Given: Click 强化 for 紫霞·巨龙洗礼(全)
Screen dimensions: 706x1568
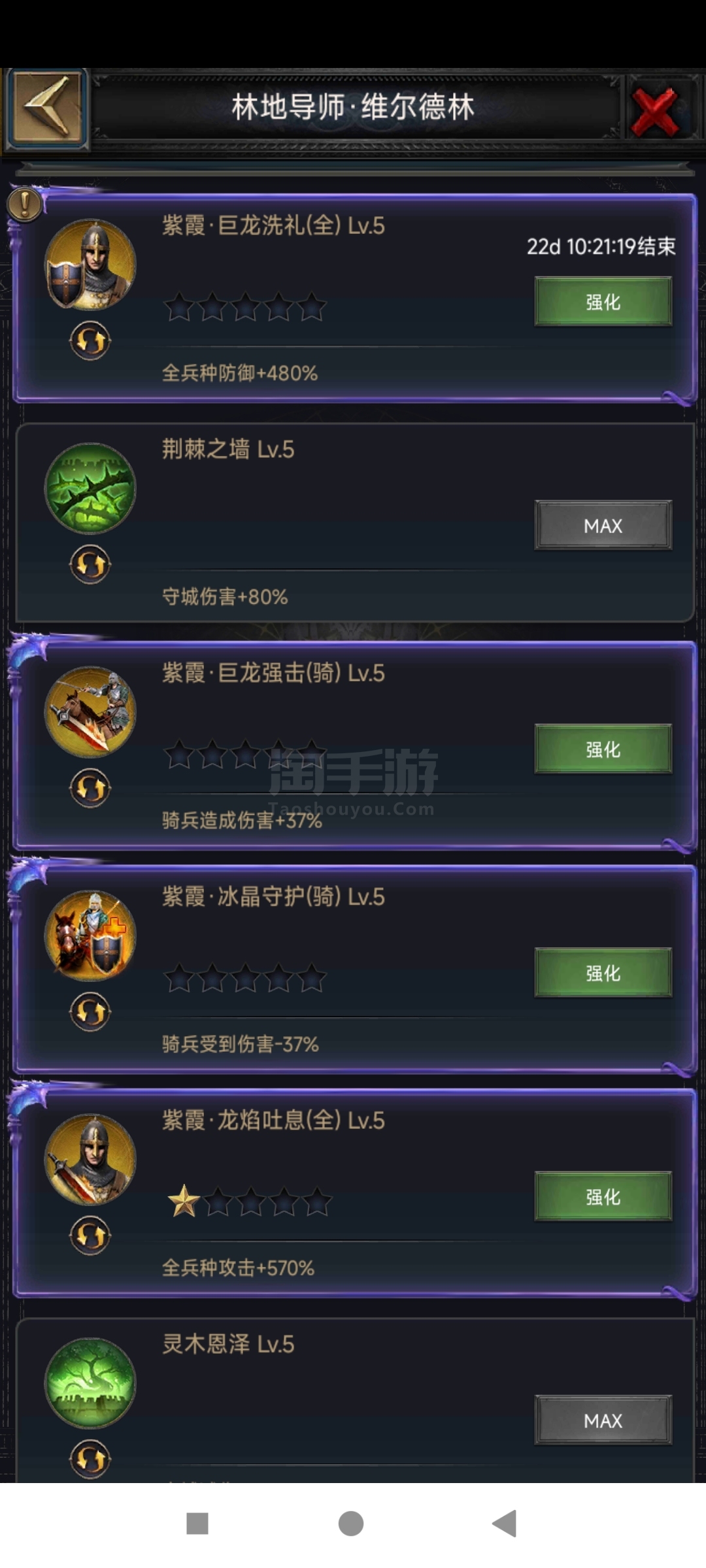Looking at the screenshot, I should click(603, 301).
